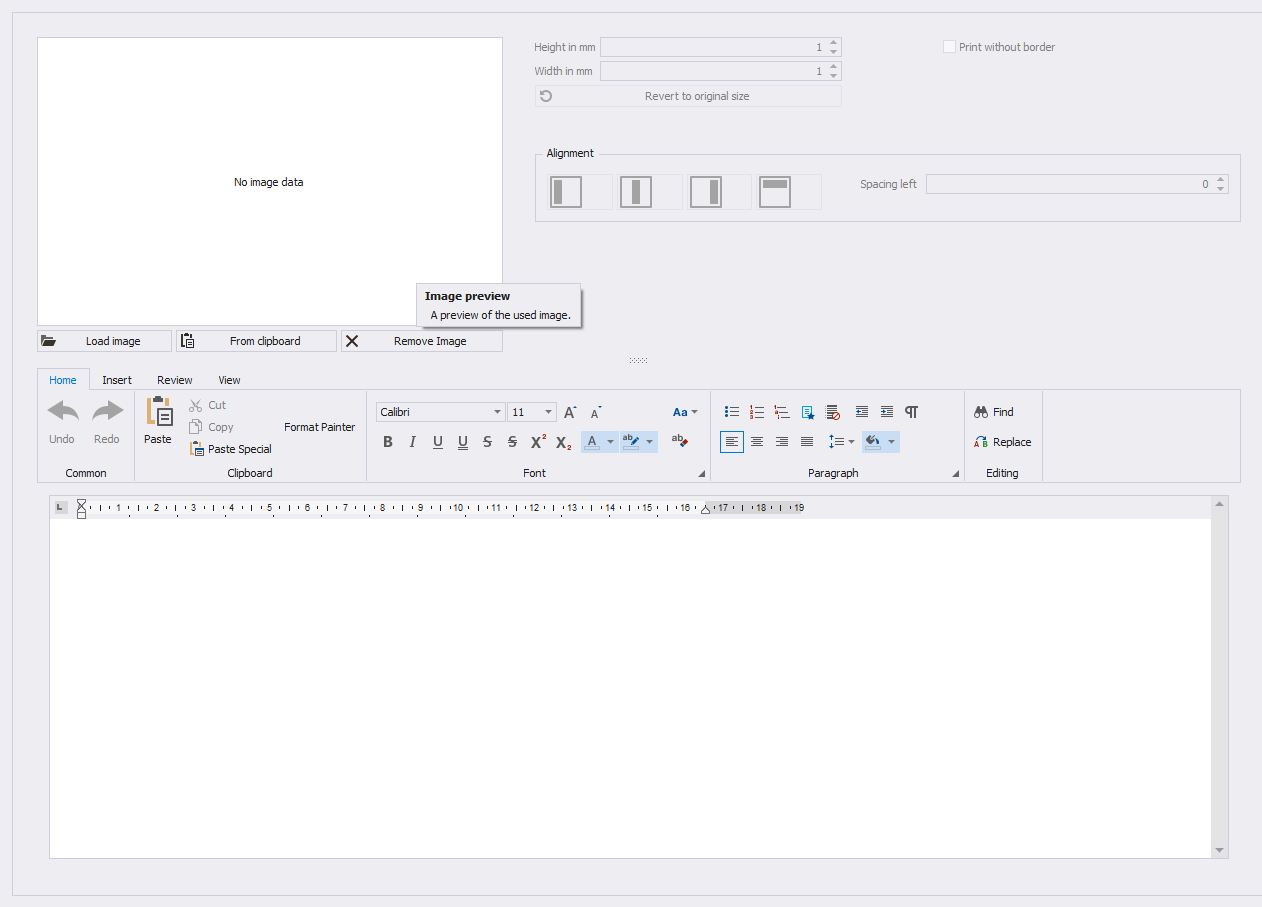Increase font size with grow icon
Viewport: 1262px width, 907px height.
click(x=570, y=412)
